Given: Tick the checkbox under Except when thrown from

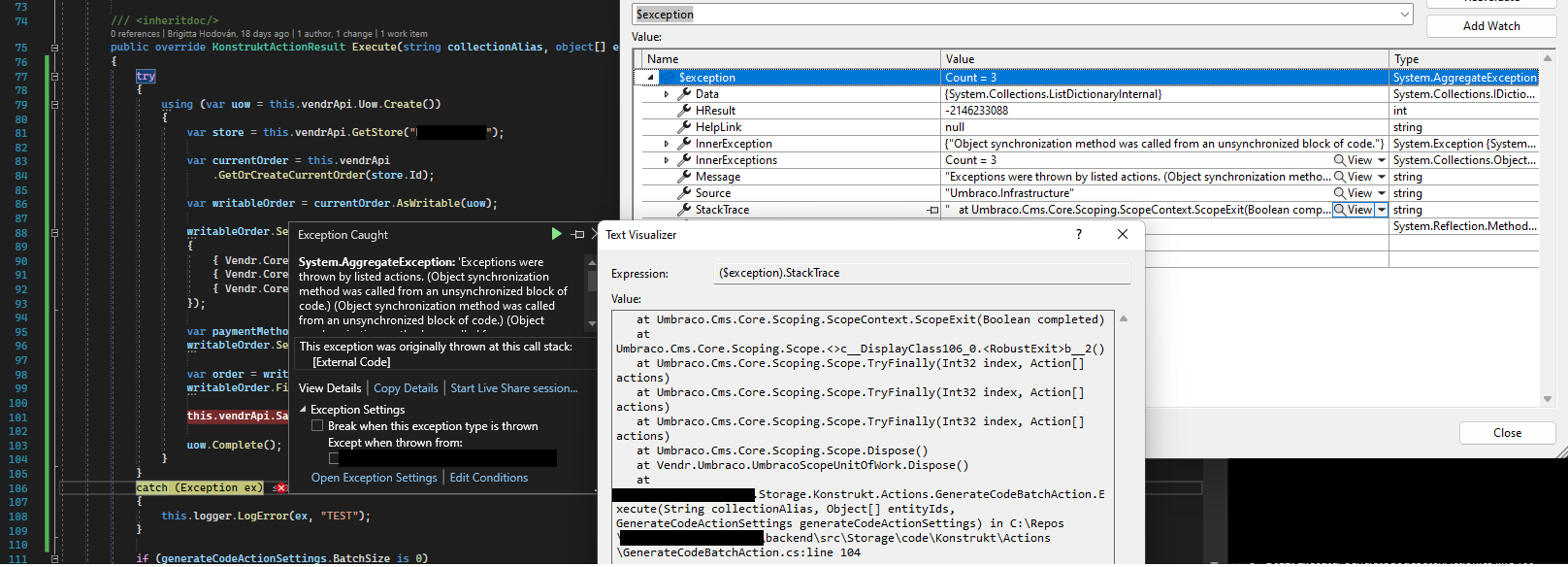Looking at the screenshot, I should [x=334, y=458].
